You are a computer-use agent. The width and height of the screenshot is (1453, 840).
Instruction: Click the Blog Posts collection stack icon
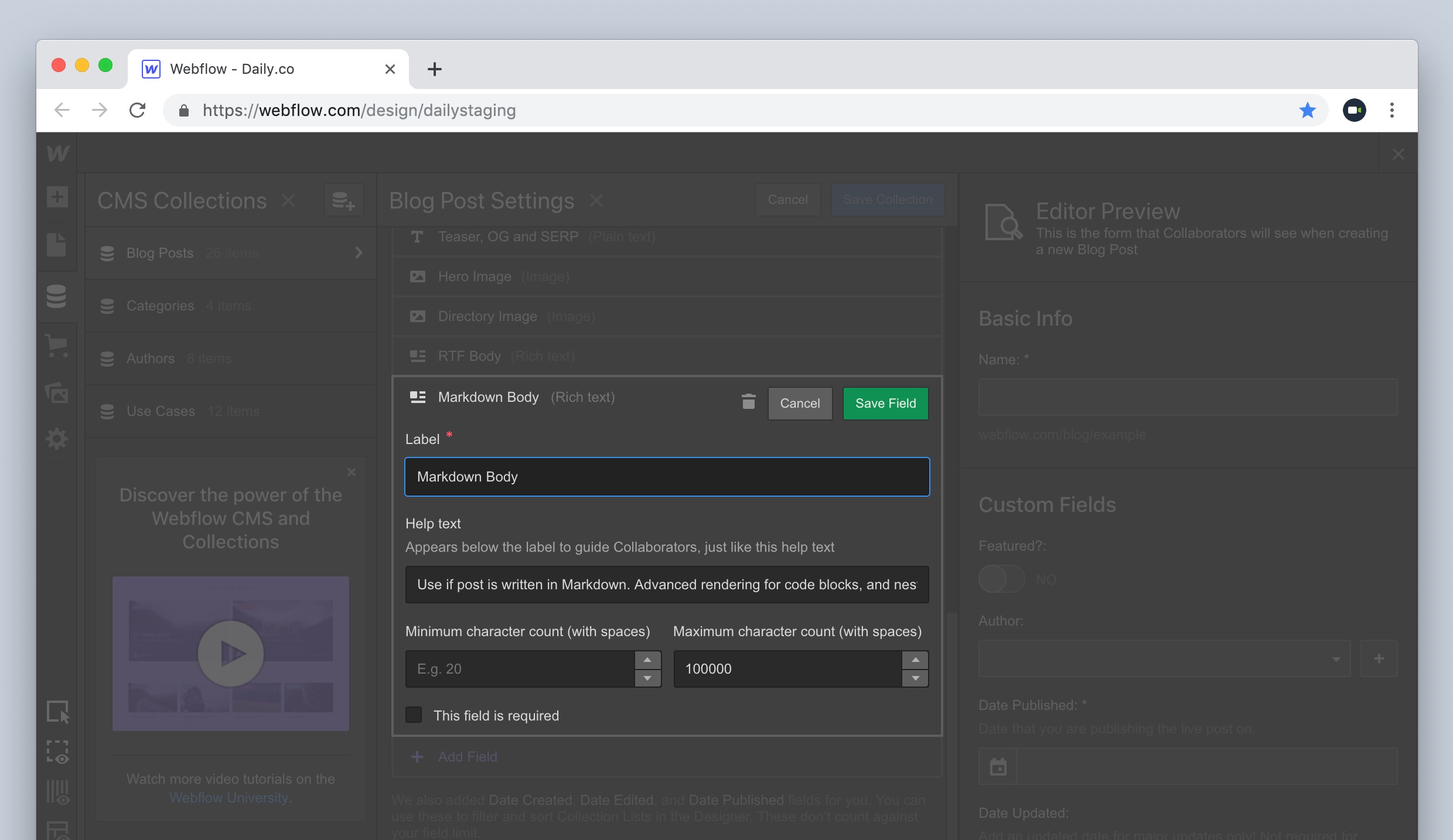point(107,253)
